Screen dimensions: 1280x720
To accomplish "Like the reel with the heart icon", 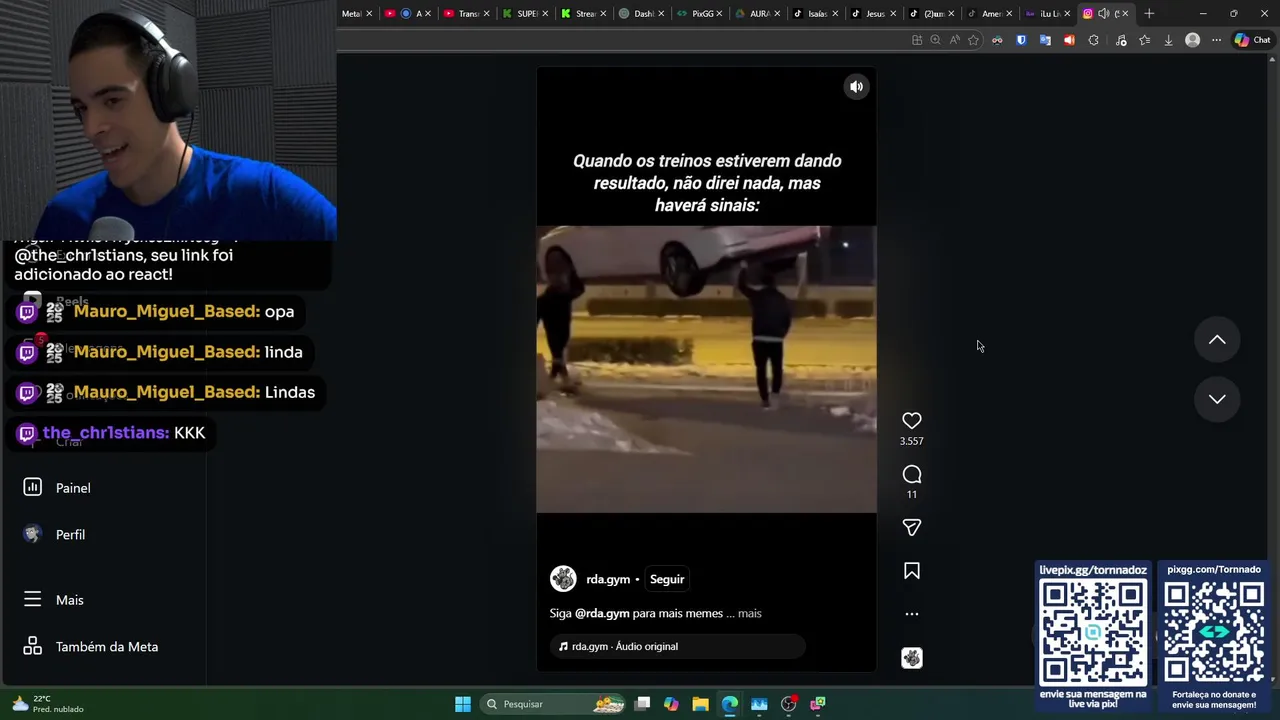I will pos(911,421).
